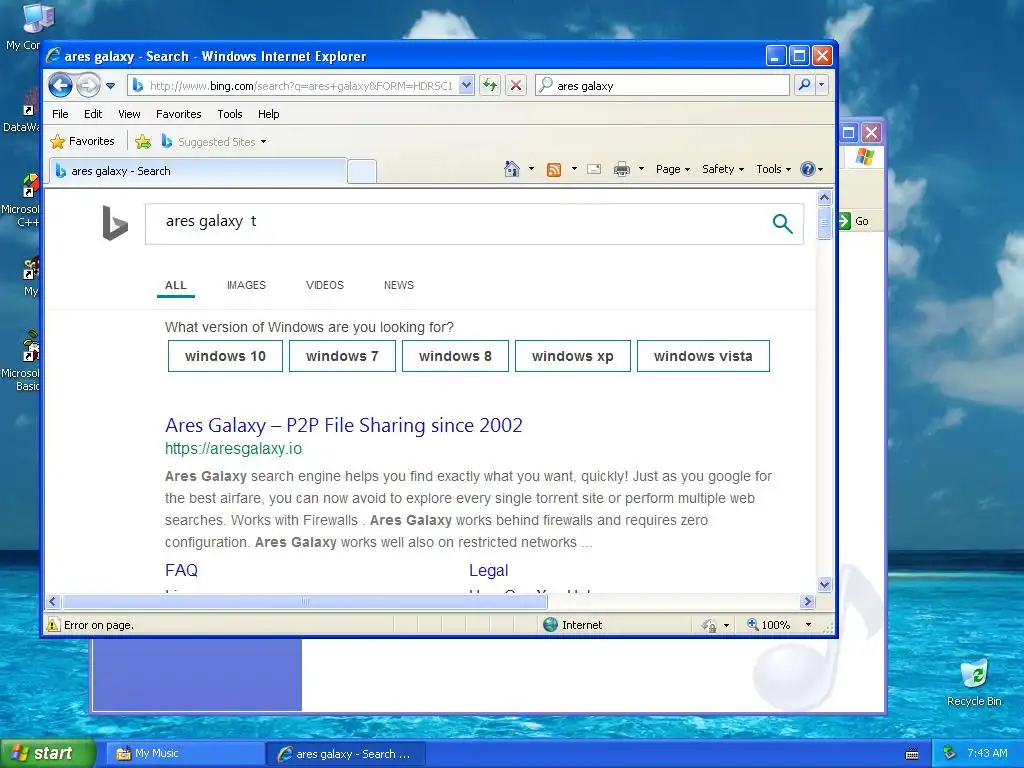Click the horizontal scrollbar right arrow
Image resolution: width=1024 pixels, height=768 pixels.
click(807, 601)
